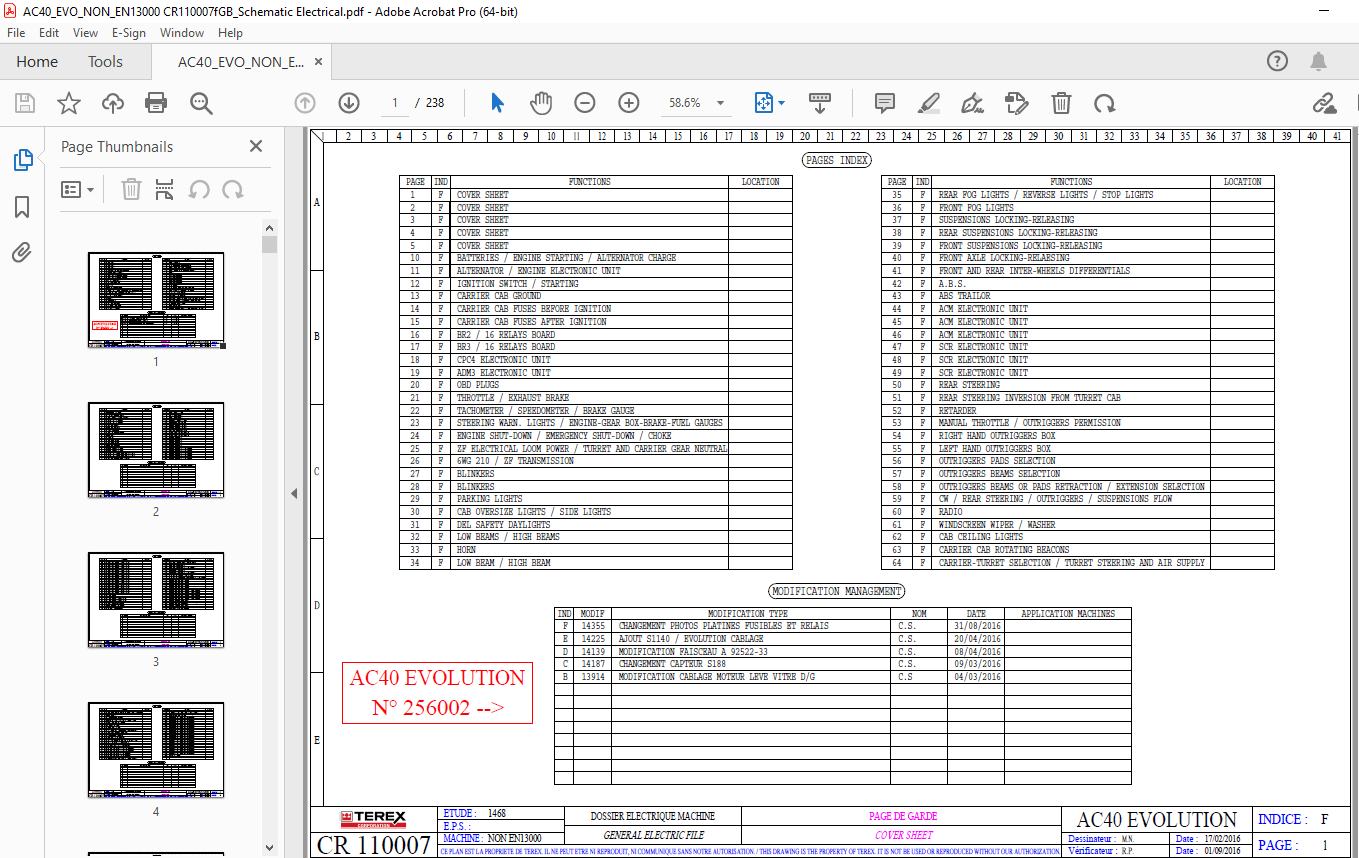Open Help with the question mark icon
This screenshot has width=1359, height=858.
[x=1277, y=61]
